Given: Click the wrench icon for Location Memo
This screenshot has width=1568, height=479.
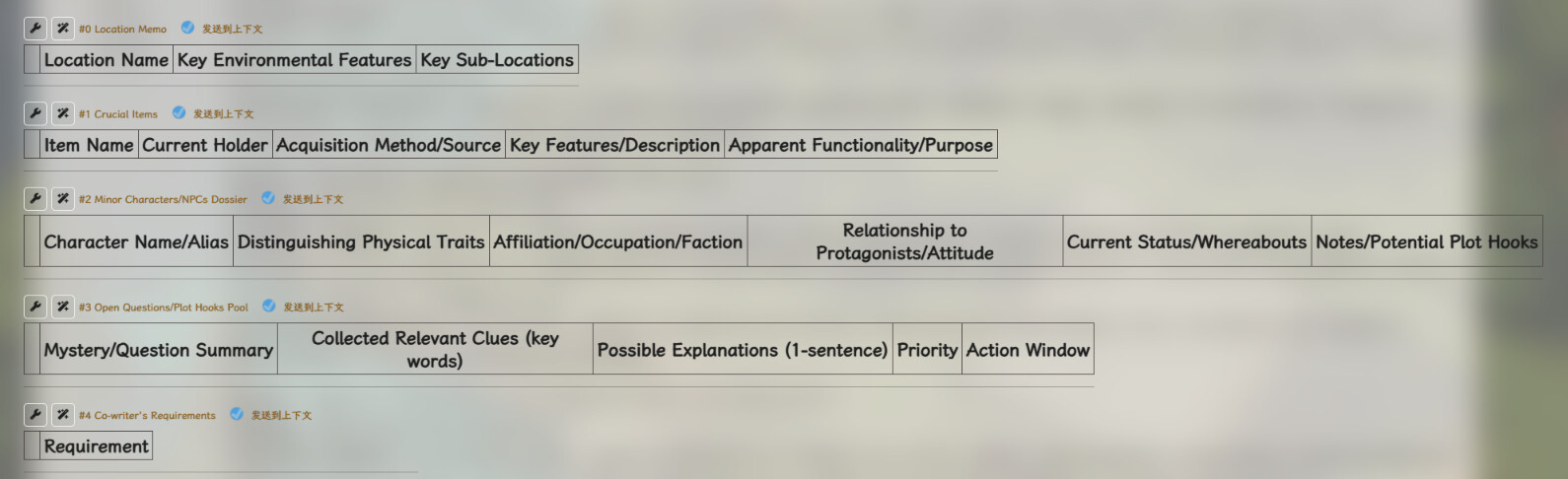Looking at the screenshot, I should (35, 29).
